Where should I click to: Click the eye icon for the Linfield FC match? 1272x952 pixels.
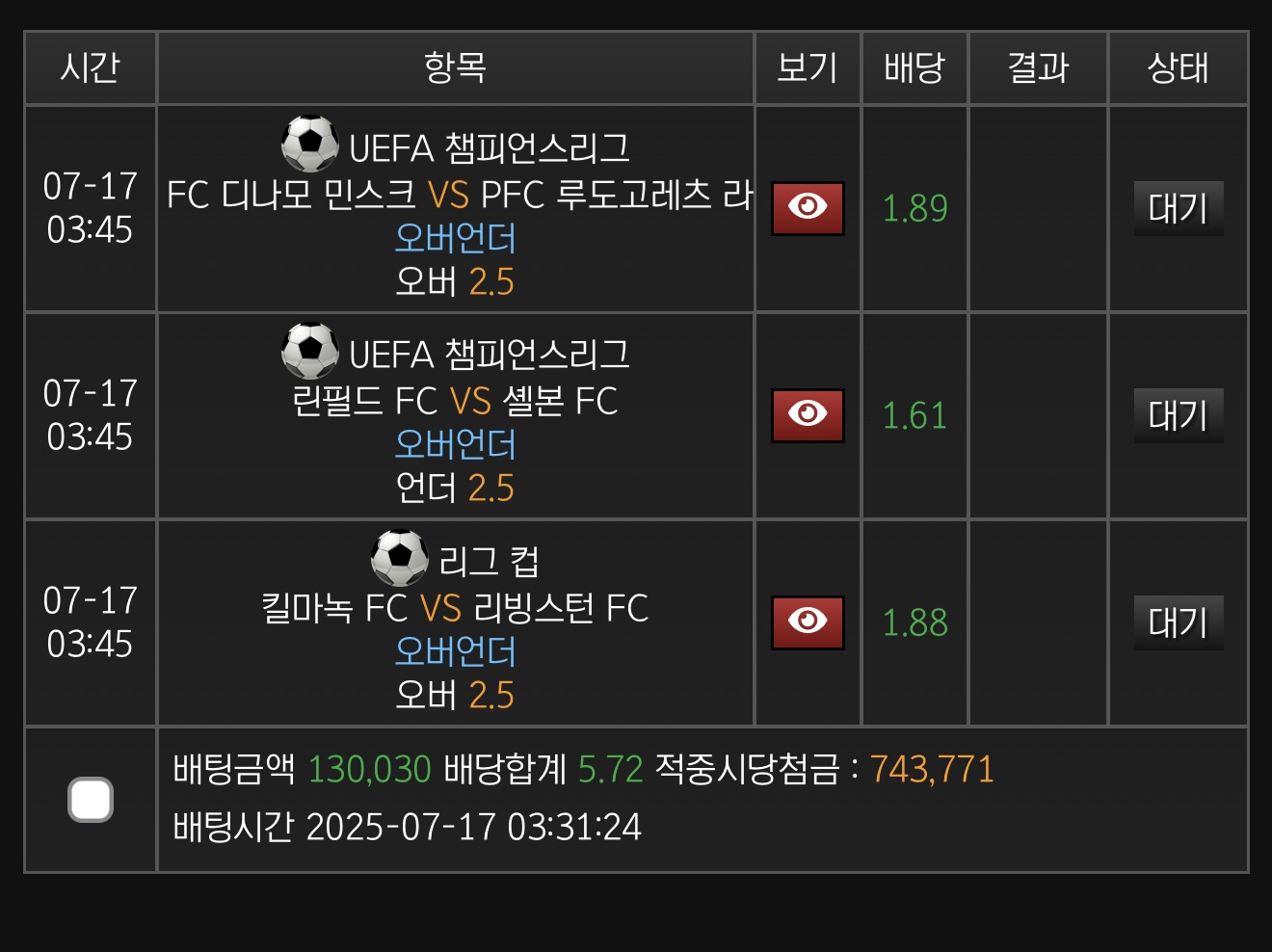[x=808, y=415]
